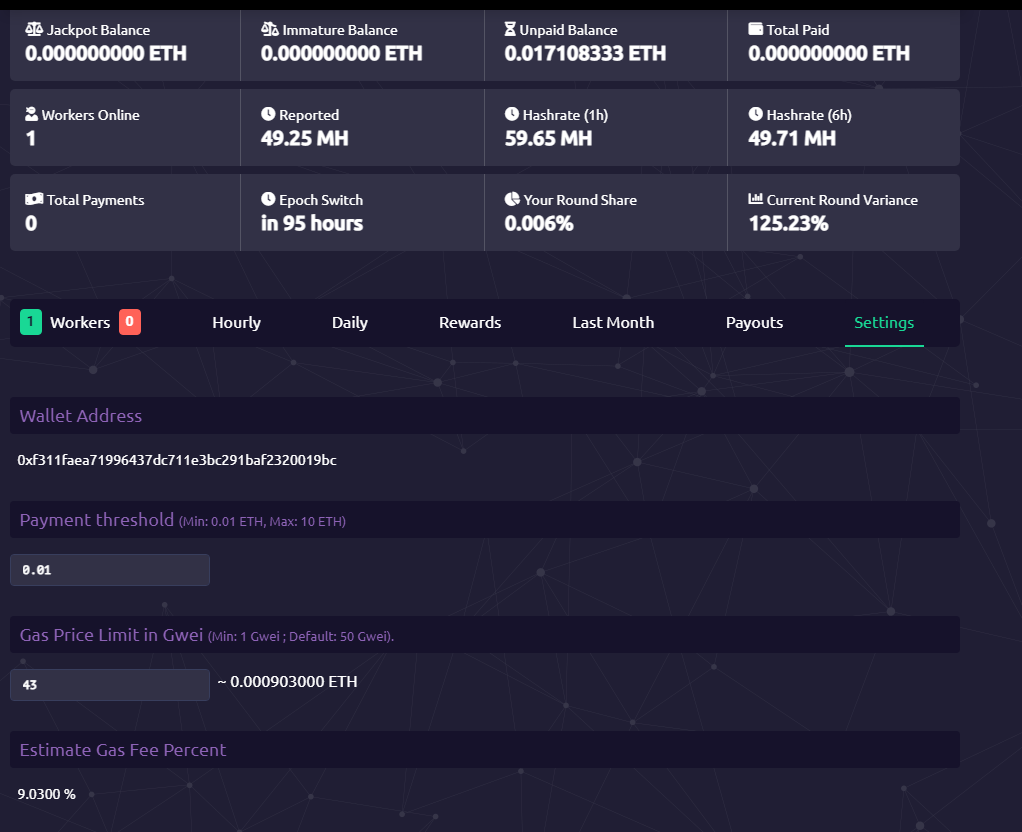View the Last Month tab

click(x=613, y=322)
